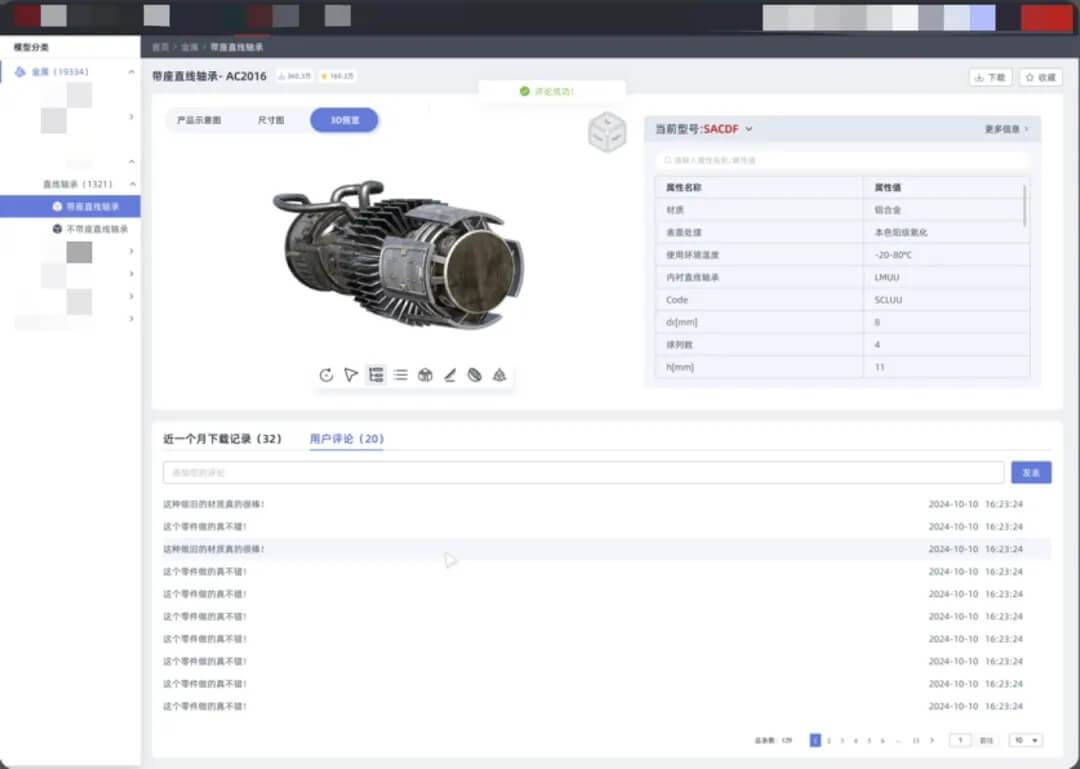Open the model structure tree tool

point(376,375)
